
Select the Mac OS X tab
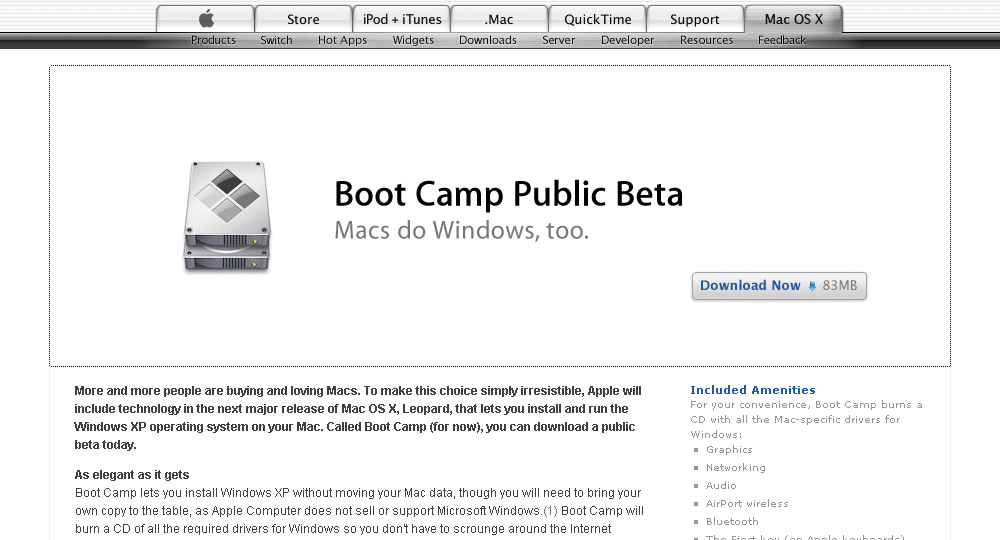(794, 18)
